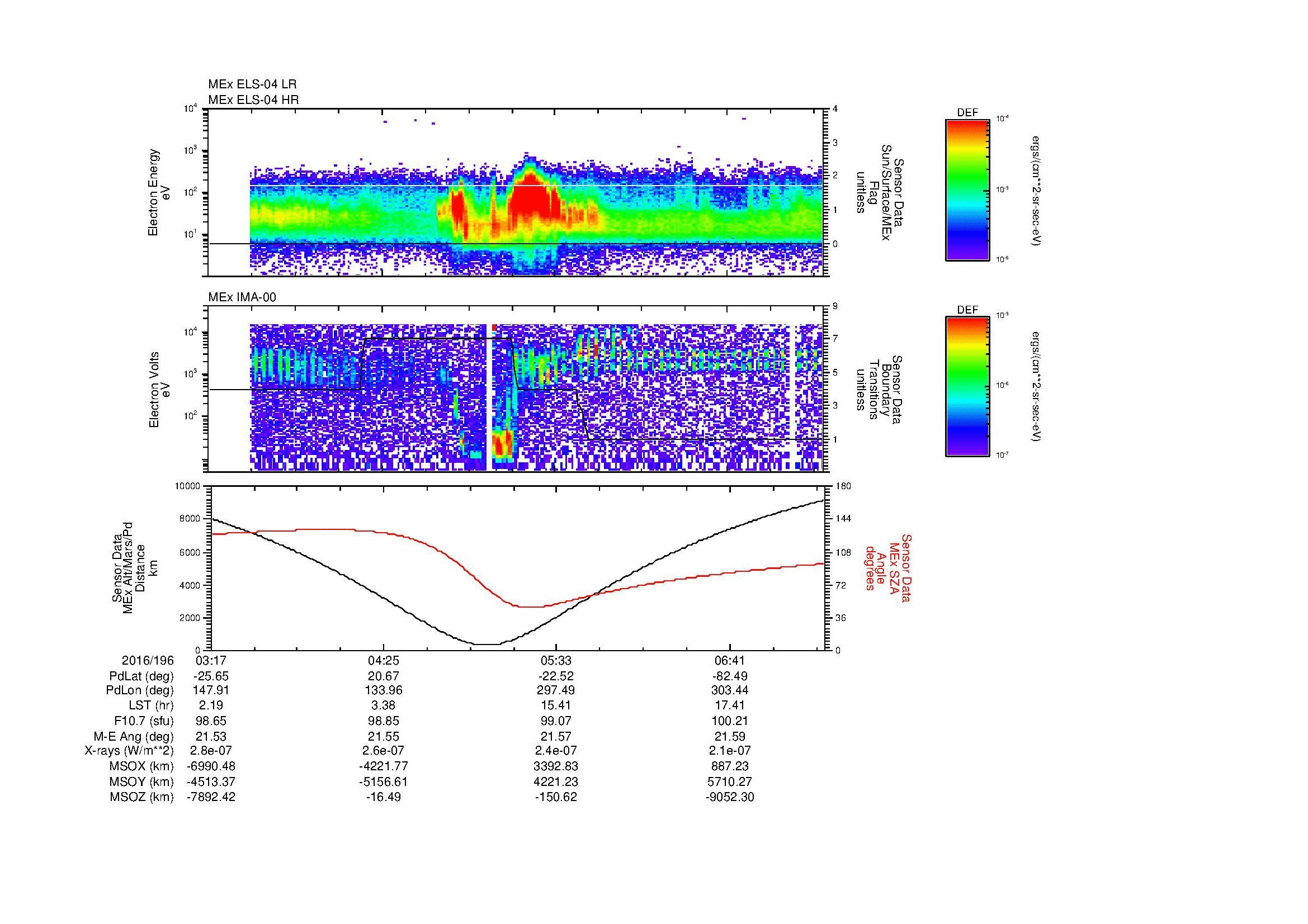Click the MSOZ value '-9052.30'

click(730, 797)
